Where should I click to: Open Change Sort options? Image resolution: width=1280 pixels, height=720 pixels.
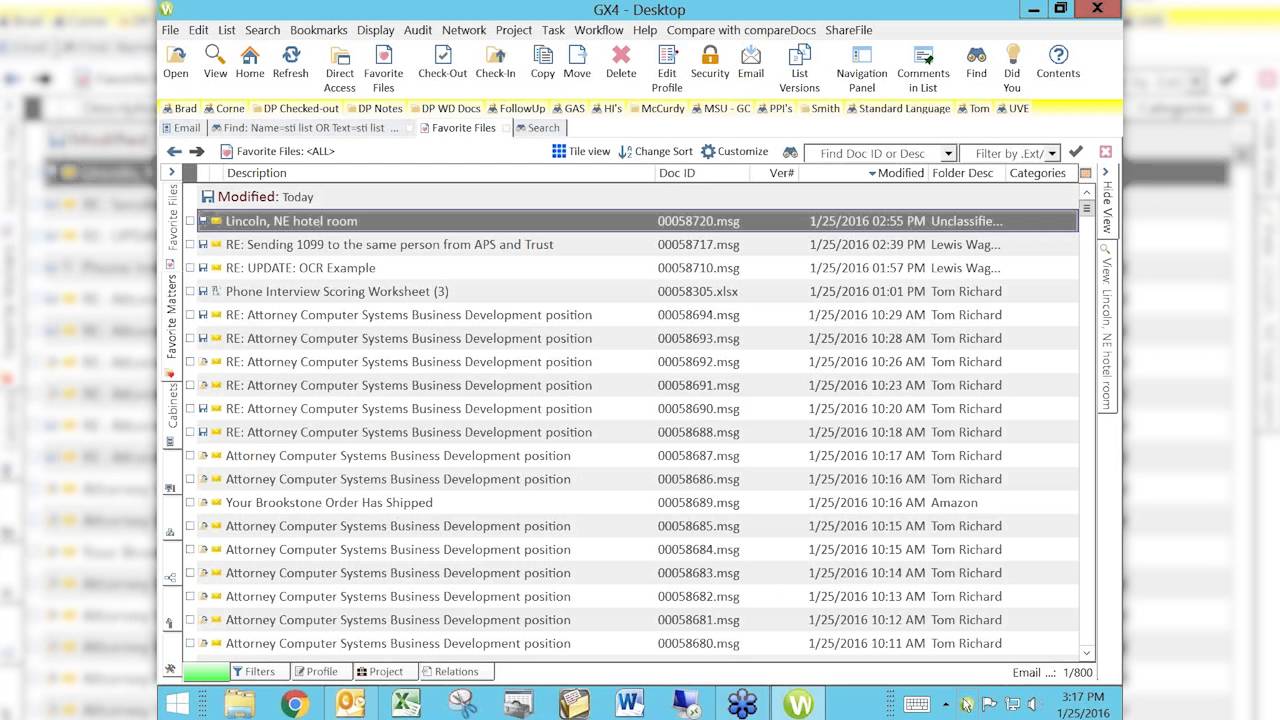pos(656,152)
